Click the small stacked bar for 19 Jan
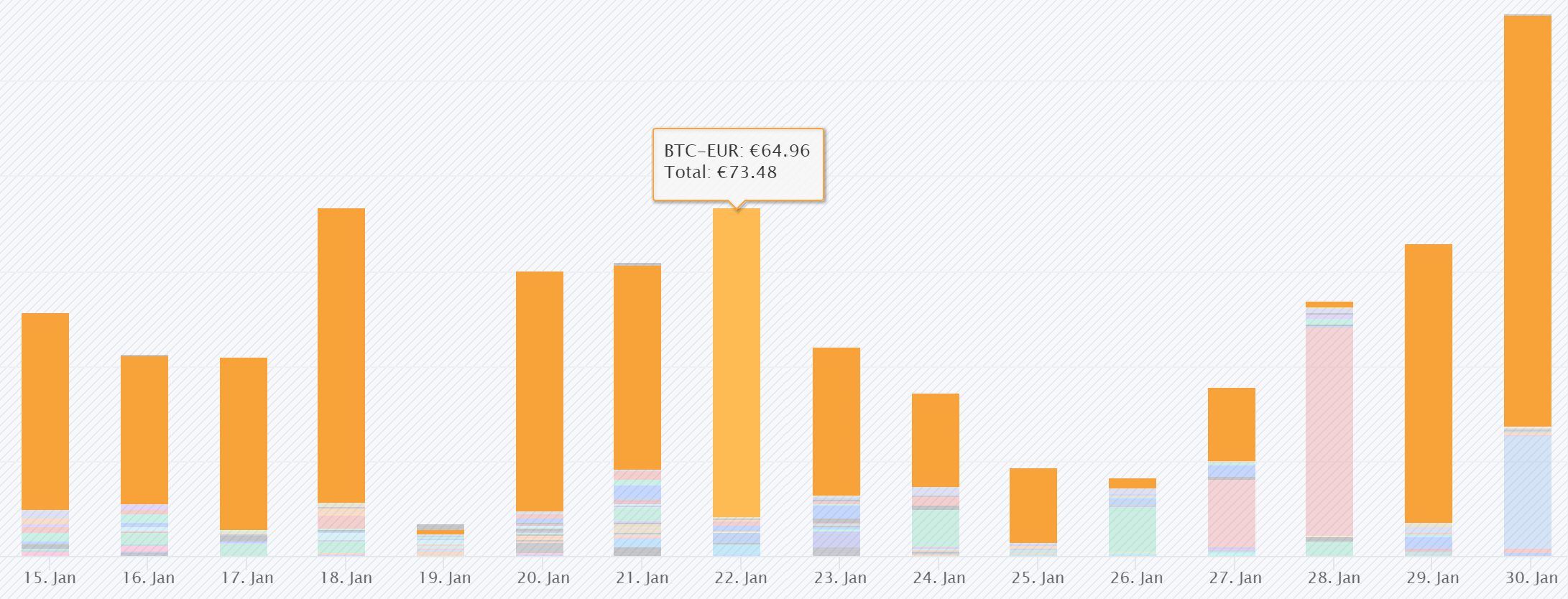Image resolution: width=1568 pixels, height=599 pixels. tap(441, 540)
